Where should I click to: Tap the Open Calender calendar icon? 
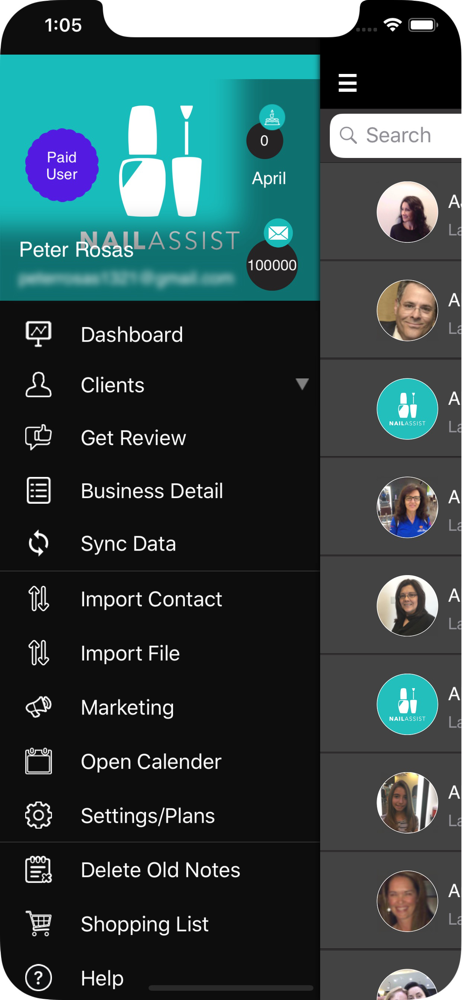[x=38, y=761]
